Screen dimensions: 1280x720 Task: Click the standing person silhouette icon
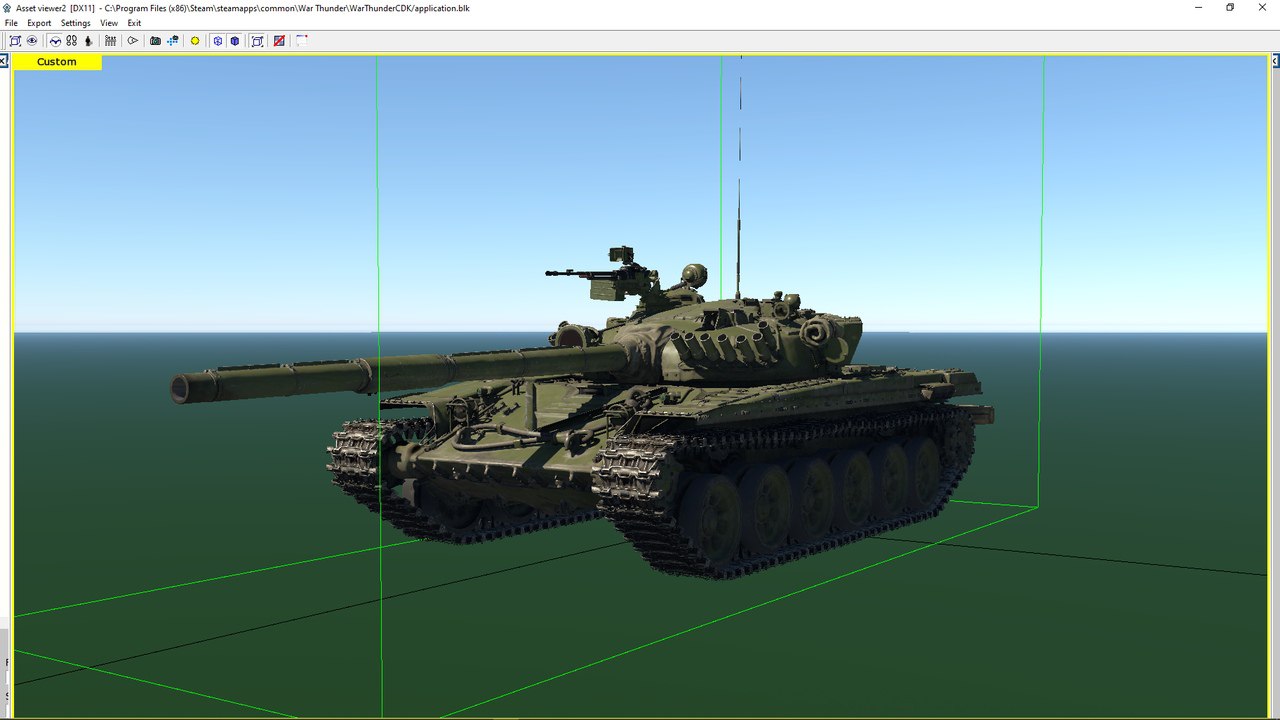tap(88, 41)
